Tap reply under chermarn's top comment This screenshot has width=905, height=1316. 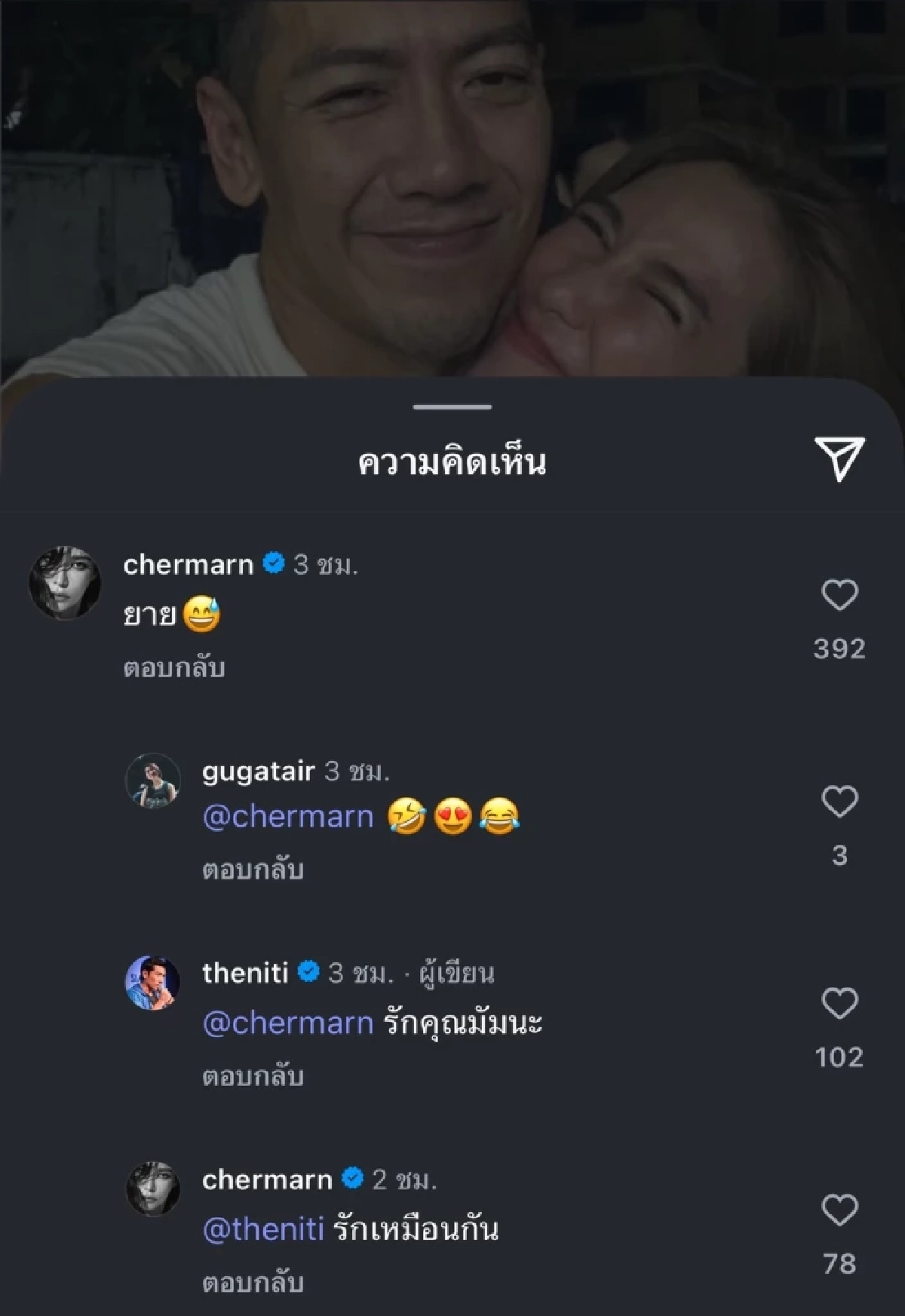174,668
